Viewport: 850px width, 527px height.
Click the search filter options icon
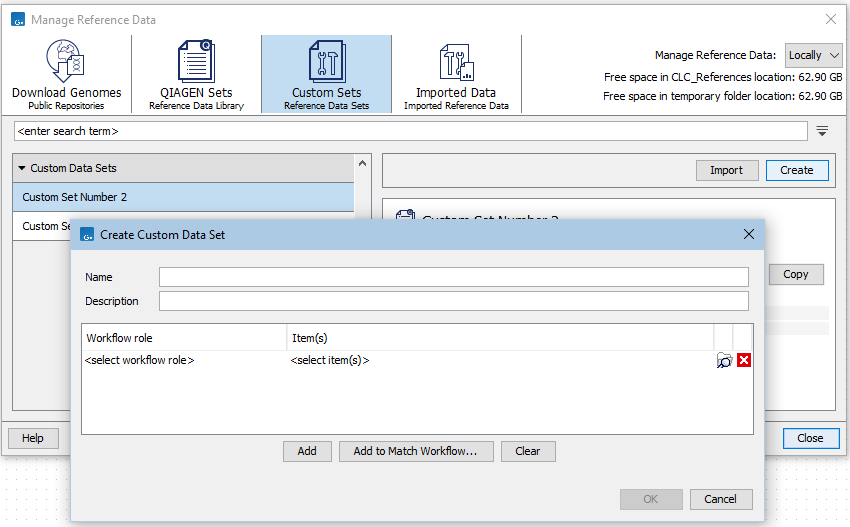822,131
